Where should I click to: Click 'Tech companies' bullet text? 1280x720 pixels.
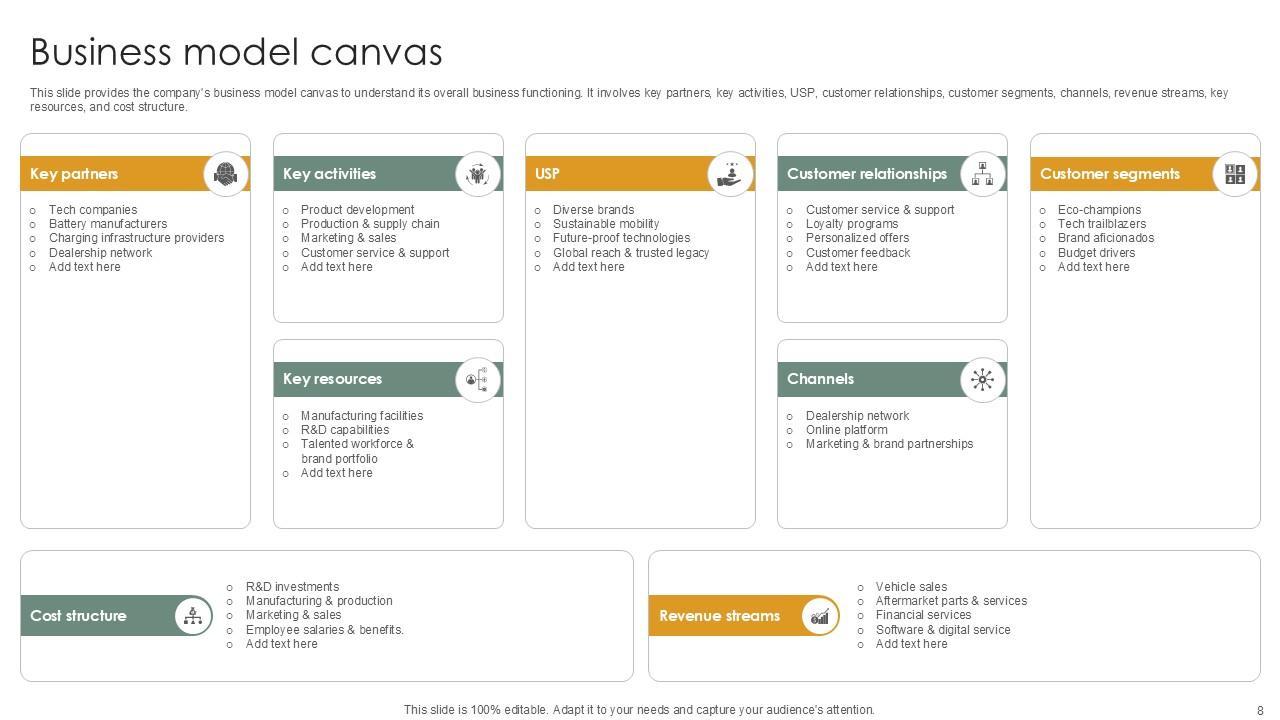pyautogui.click(x=93, y=210)
